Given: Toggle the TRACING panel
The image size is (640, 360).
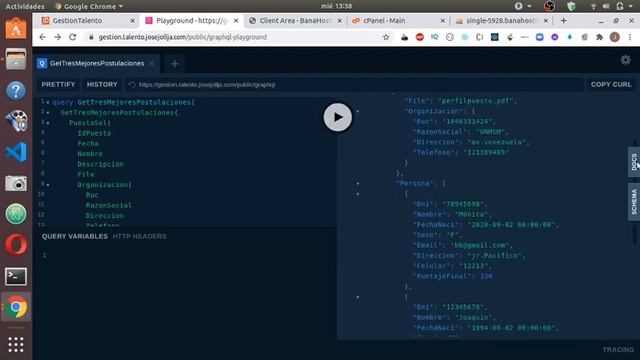Looking at the screenshot, I should [x=618, y=350].
